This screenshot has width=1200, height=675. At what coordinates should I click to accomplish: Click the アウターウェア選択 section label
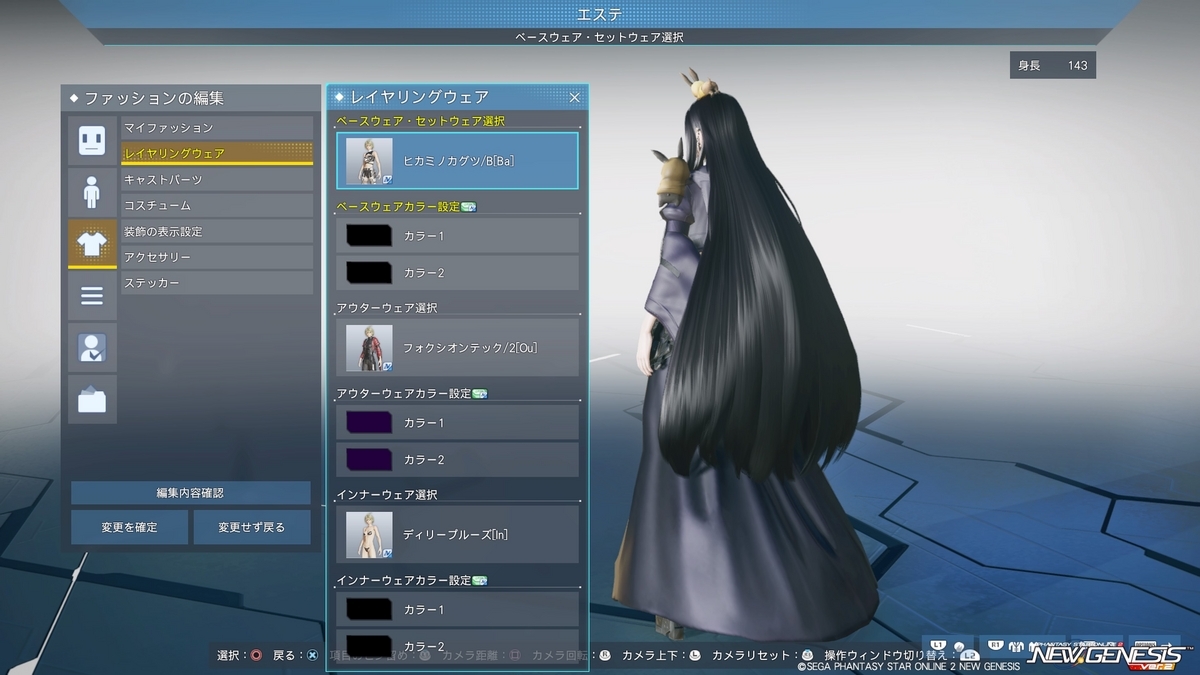click(x=387, y=308)
